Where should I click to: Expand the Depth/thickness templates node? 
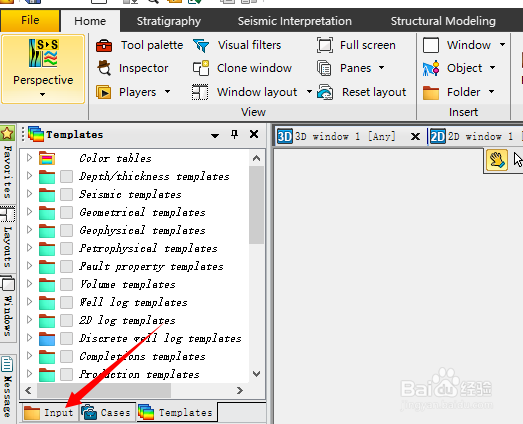click(29, 175)
